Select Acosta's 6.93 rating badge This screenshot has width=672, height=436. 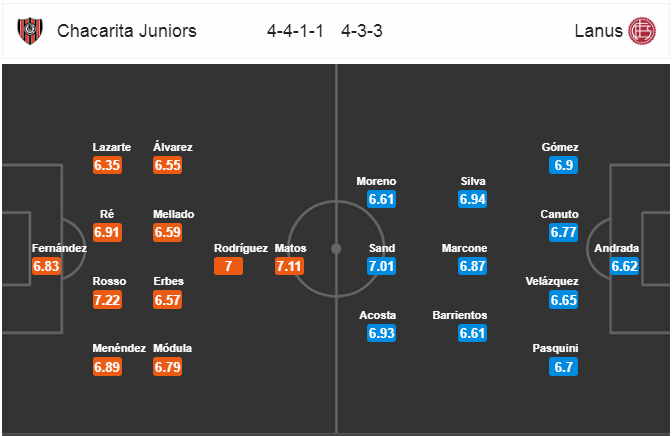tap(381, 334)
